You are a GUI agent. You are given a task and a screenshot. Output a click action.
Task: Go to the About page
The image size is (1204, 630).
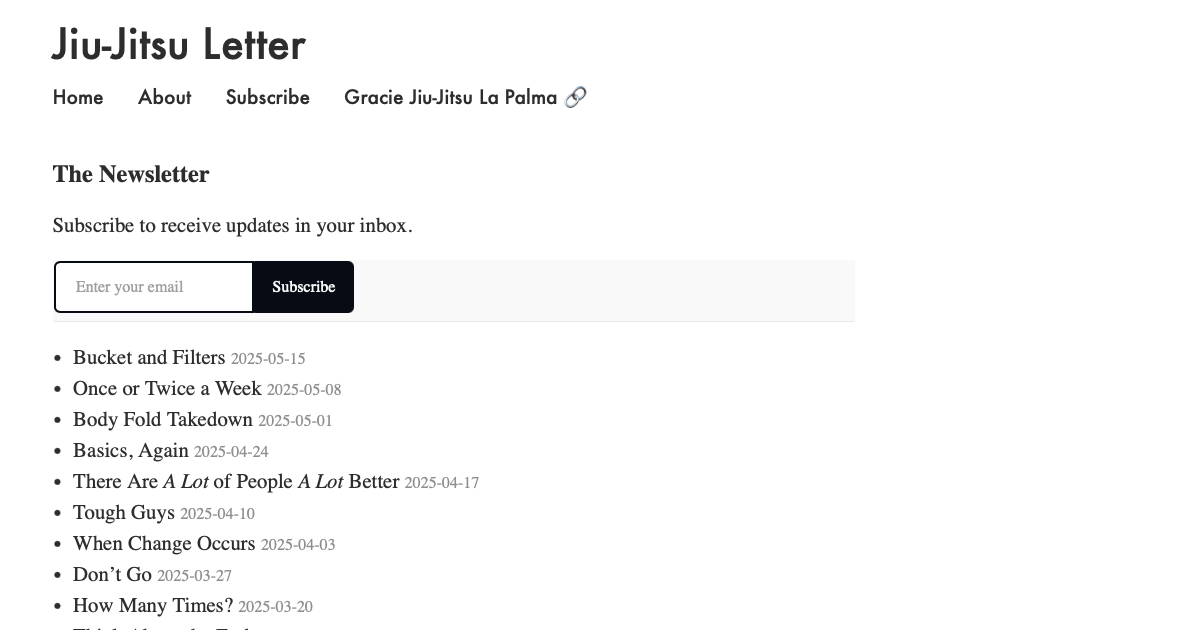pos(165,97)
